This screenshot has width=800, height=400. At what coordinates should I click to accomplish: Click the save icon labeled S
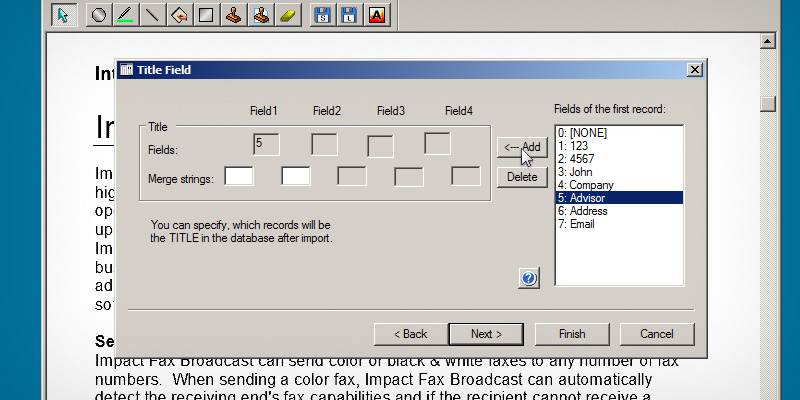[322, 15]
